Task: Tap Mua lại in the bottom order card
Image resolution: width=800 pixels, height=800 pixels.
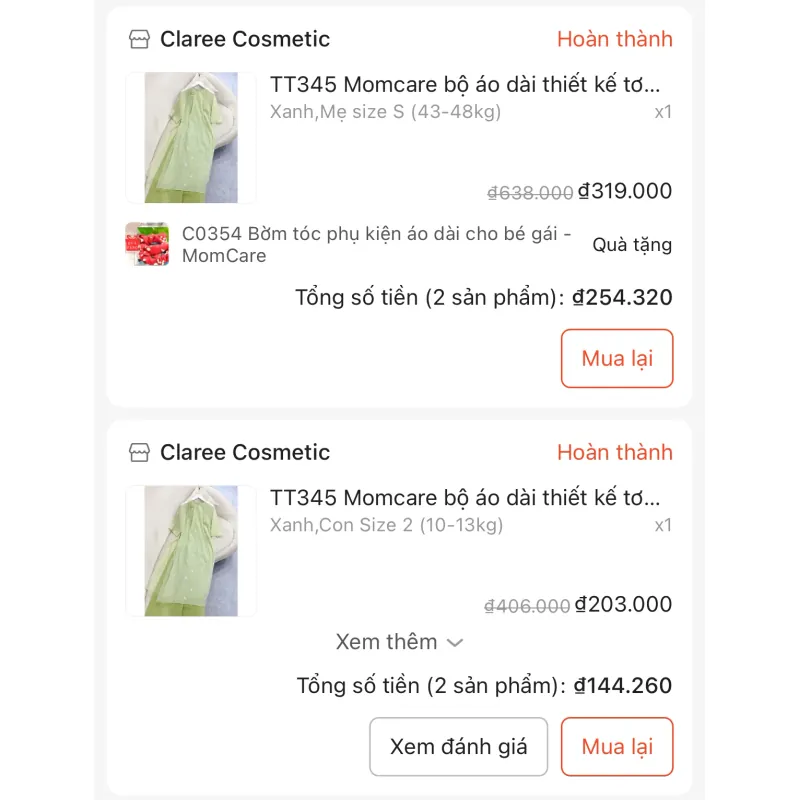Action: [x=617, y=747]
